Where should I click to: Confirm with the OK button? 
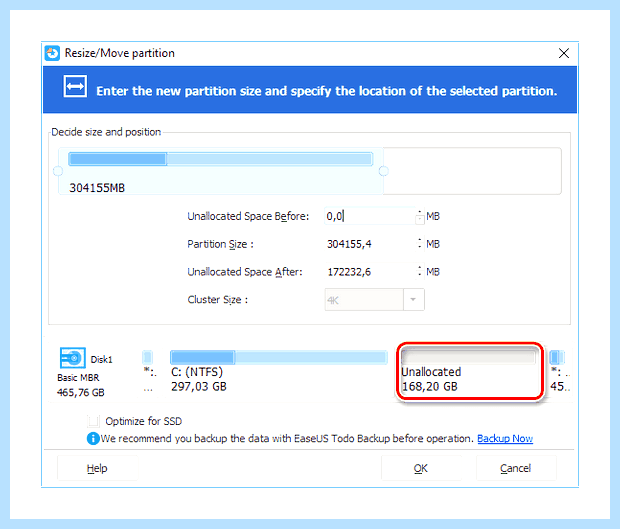[421, 468]
